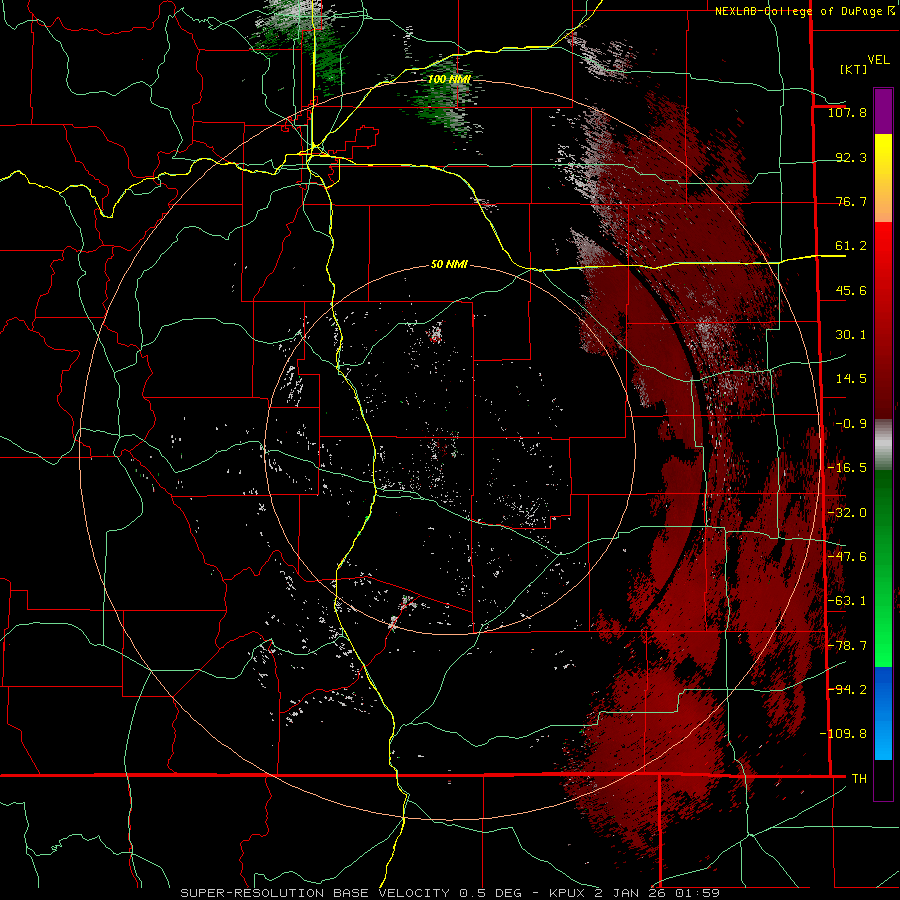Image resolution: width=900 pixels, height=900 pixels.
Task: Click the 100 NMI range ring label
Action: pyautogui.click(x=449, y=79)
